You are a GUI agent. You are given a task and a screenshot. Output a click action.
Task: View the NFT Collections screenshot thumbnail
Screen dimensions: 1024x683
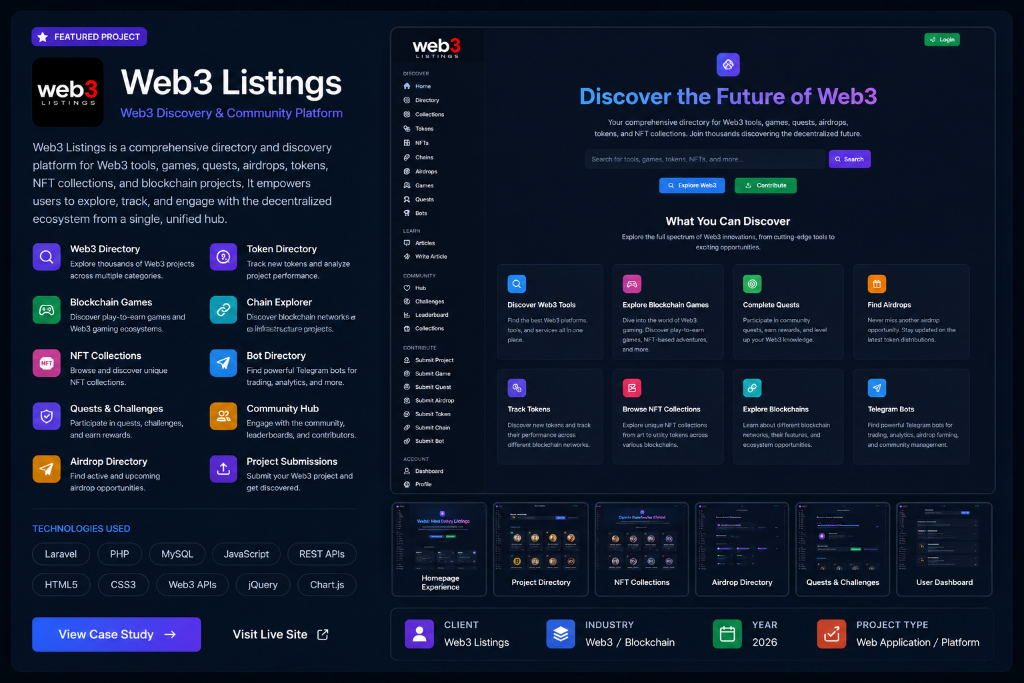click(642, 549)
